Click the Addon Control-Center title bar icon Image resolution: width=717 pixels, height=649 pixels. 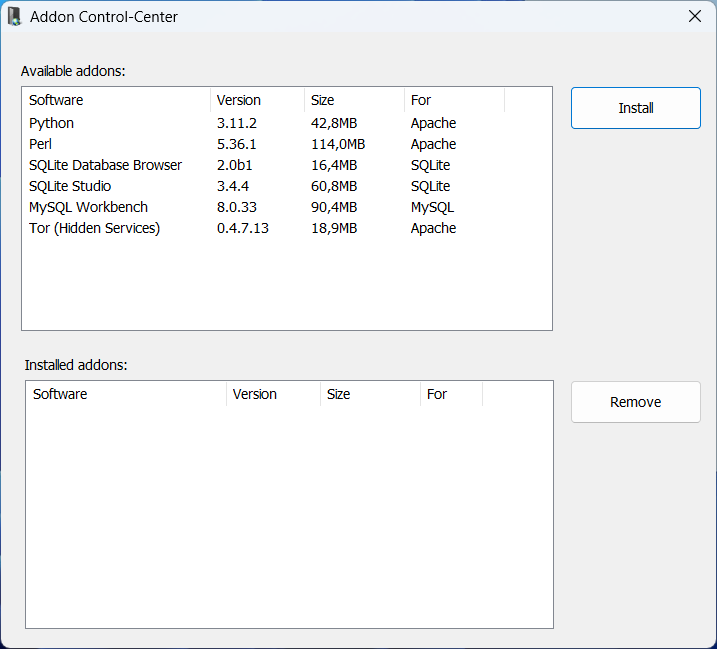15,17
